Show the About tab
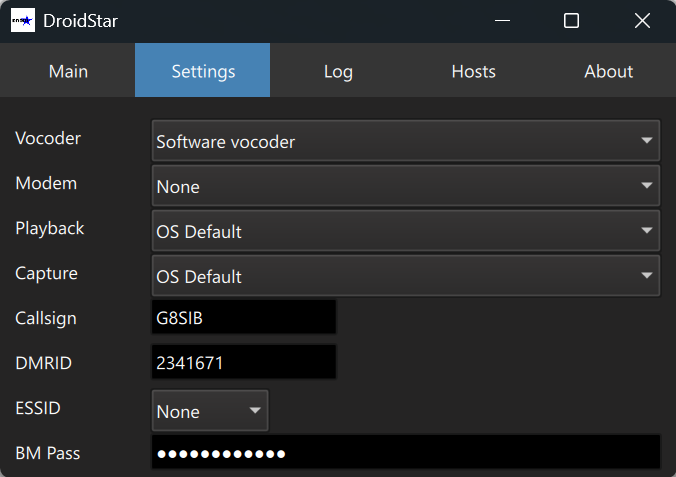This screenshot has height=477, width=676. click(x=608, y=71)
